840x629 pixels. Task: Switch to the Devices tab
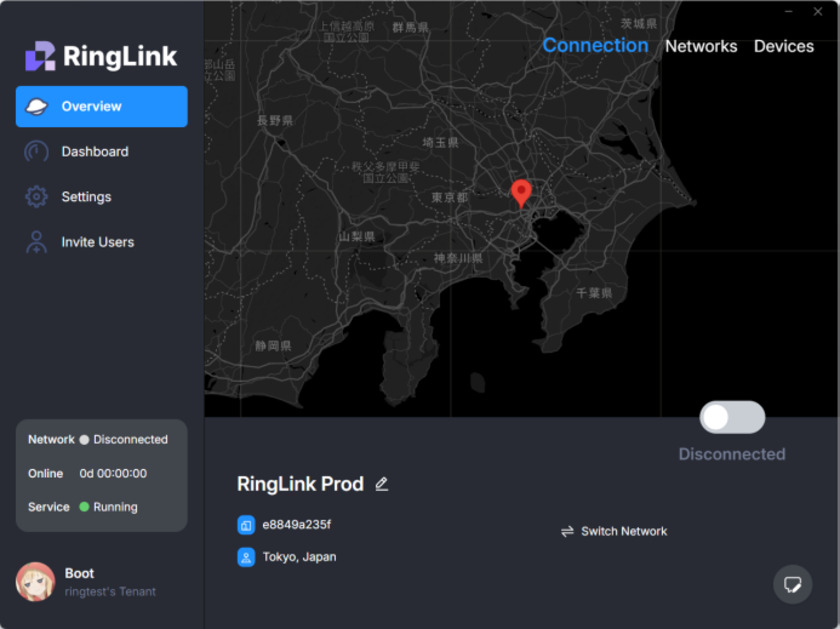[784, 47]
